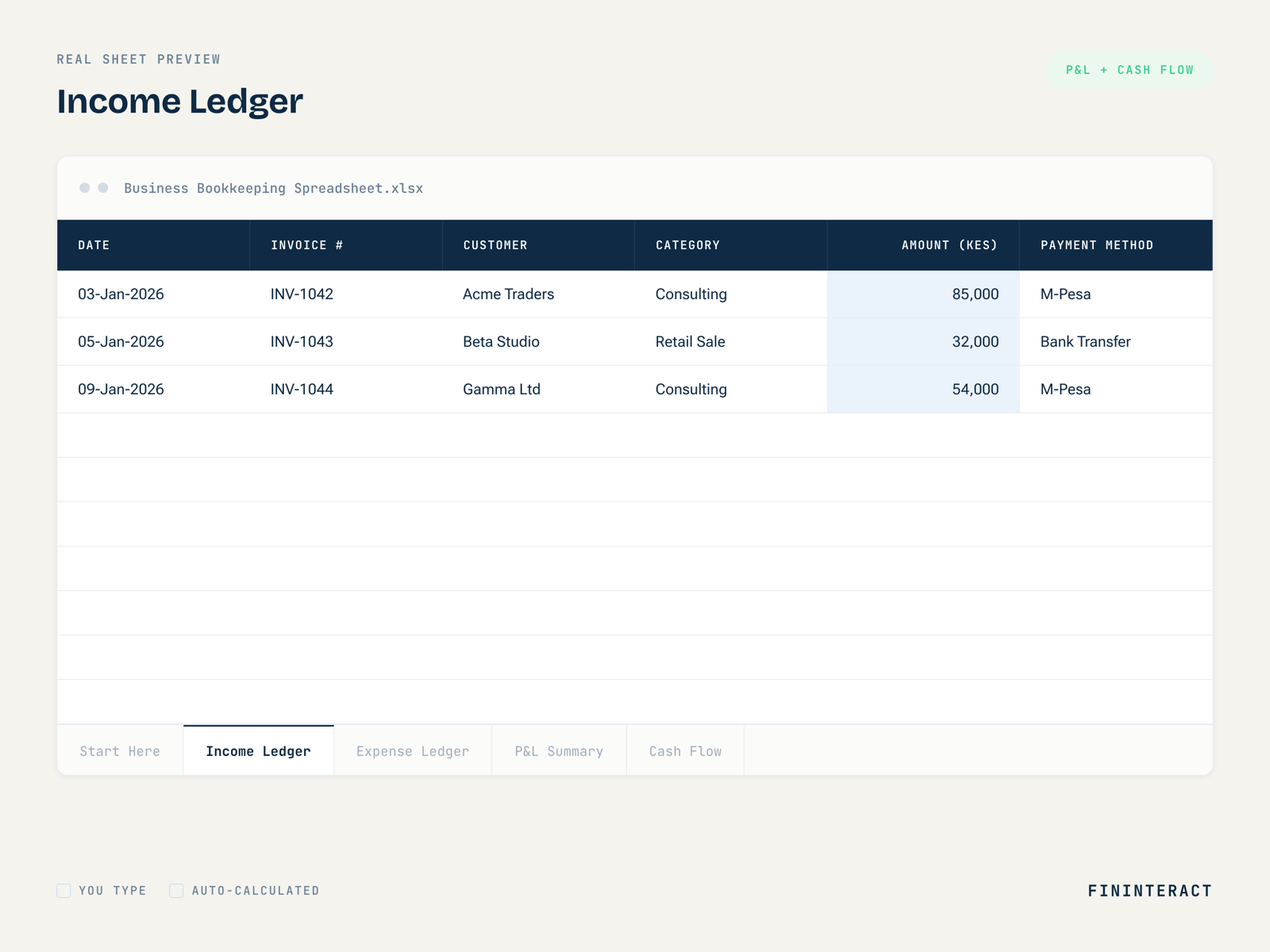Click Consulting in the Acme Traders row
This screenshot has width=1270, height=952.
click(x=731, y=294)
